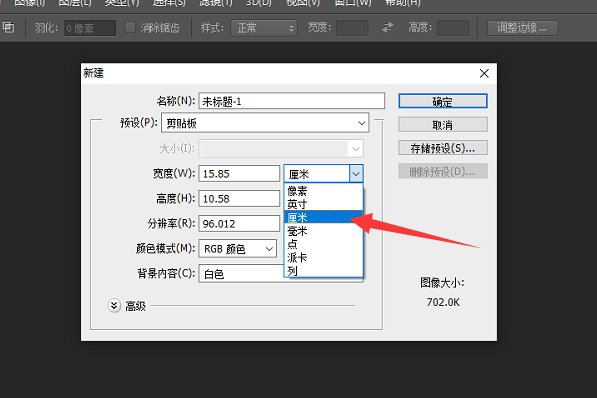The height and width of the screenshot is (398, 597).
Task: Click the 取消 button
Action: tap(443, 125)
